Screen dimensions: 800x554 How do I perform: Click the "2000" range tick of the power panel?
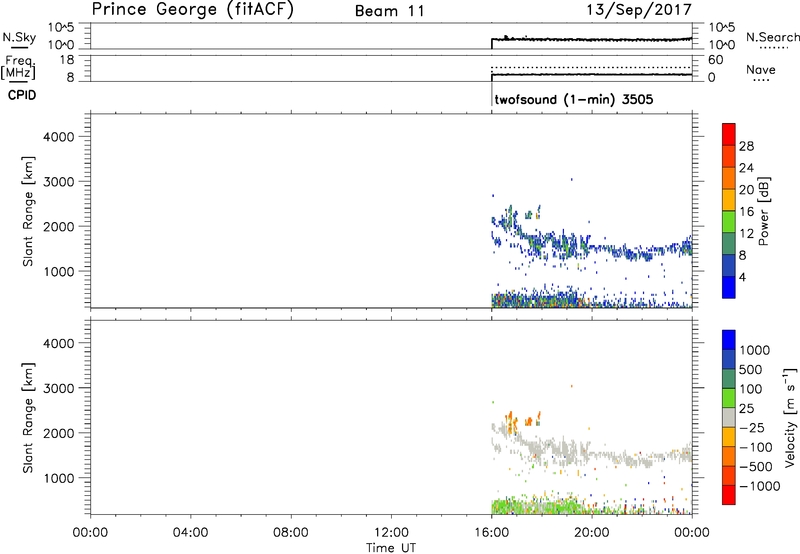click(59, 226)
